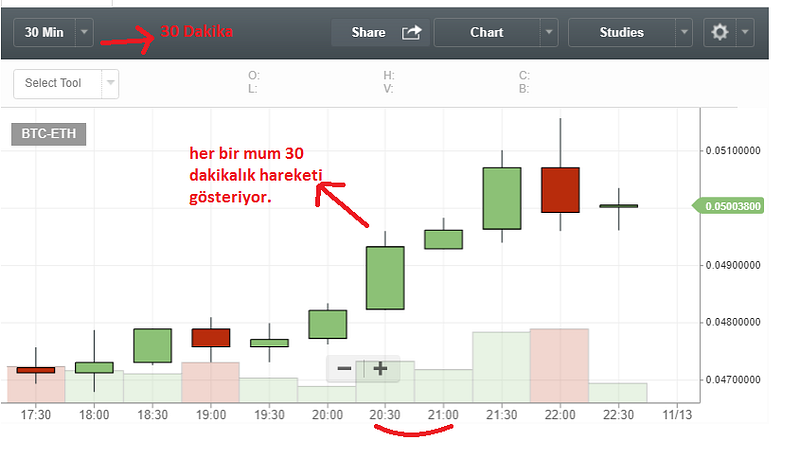Click the 21:00 time axis label

[443, 415]
